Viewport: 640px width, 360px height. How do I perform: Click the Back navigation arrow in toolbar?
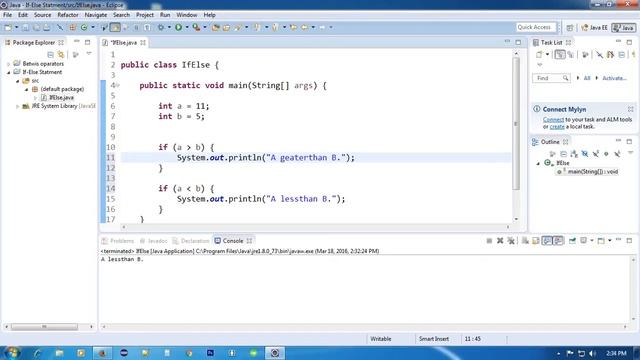[304, 27]
